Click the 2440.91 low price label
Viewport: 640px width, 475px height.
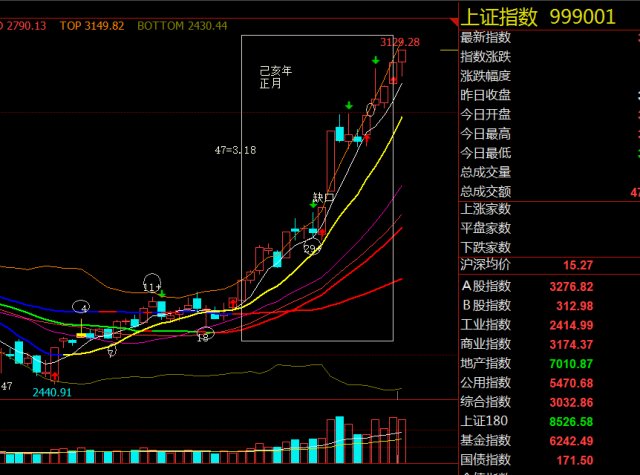coord(51,393)
